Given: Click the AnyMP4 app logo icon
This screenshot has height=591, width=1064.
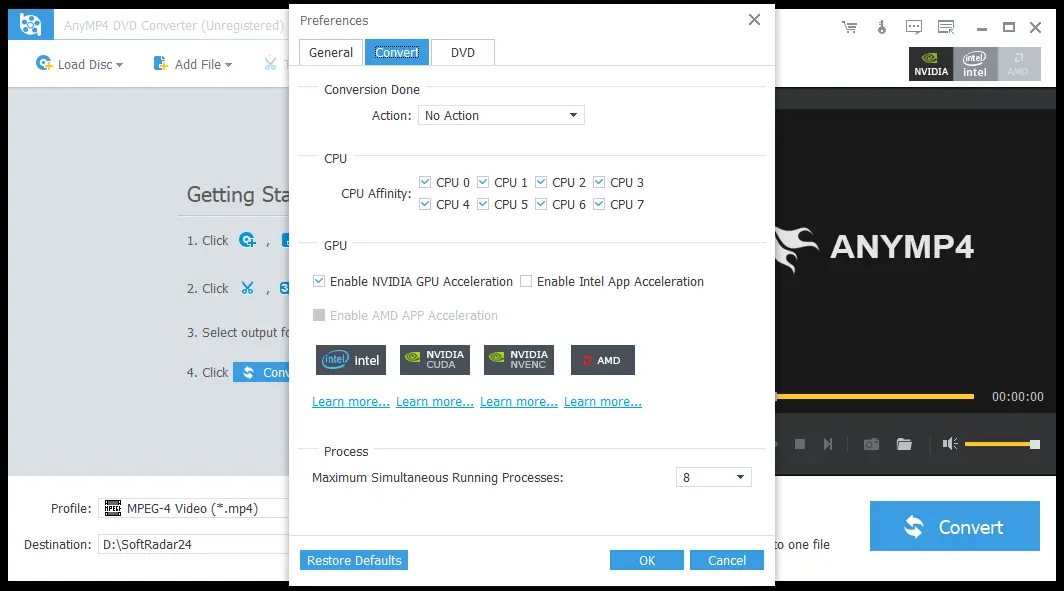Looking at the screenshot, I should click(x=31, y=25).
